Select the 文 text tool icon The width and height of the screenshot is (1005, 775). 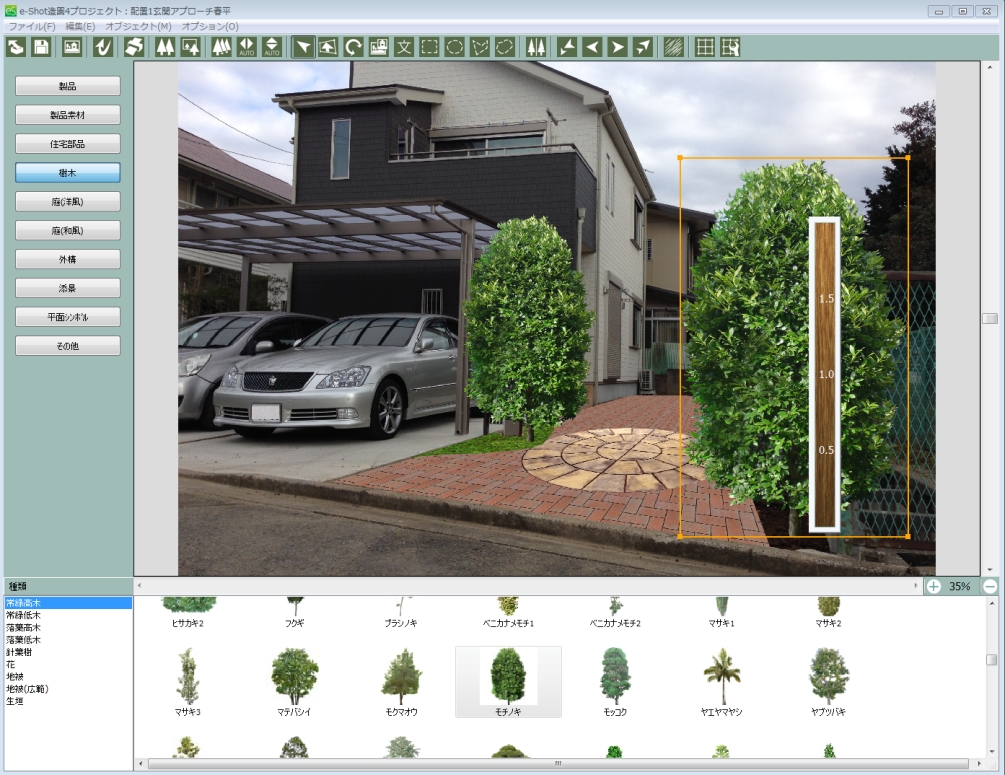[x=404, y=47]
